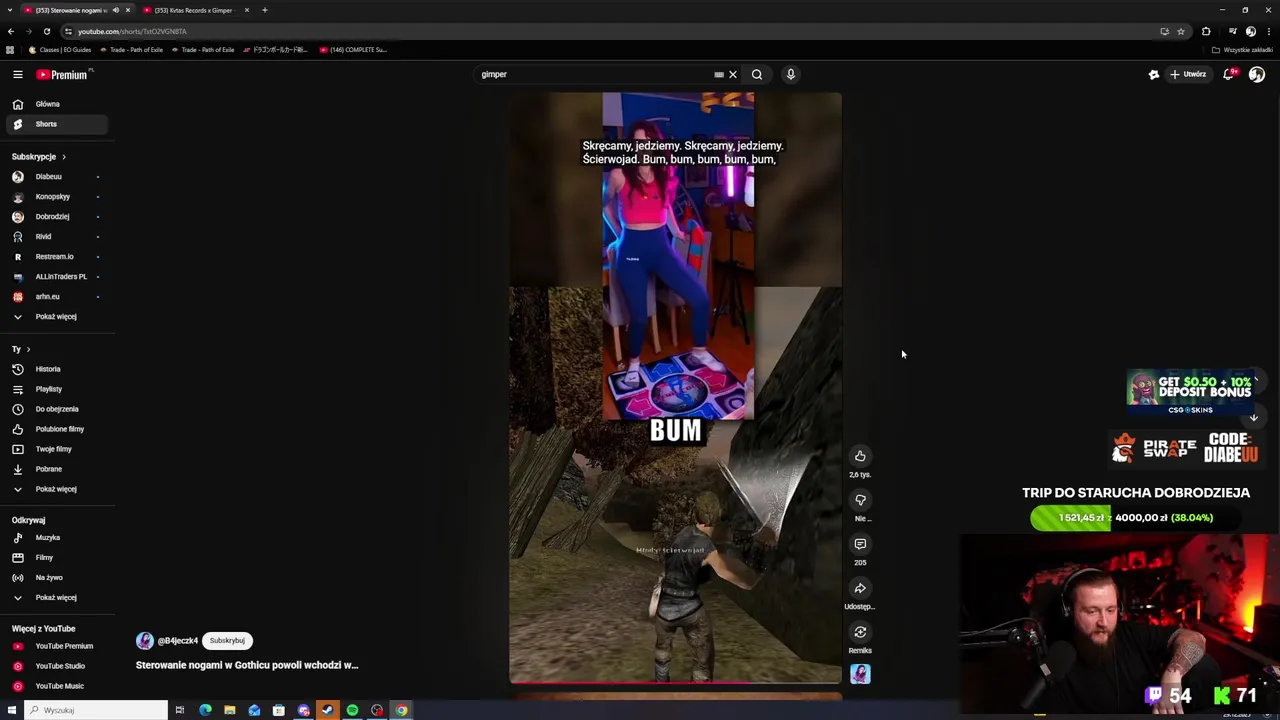Go to next Short with down arrow
The width and height of the screenshot is (1280, 720).
coord(1253,418)
